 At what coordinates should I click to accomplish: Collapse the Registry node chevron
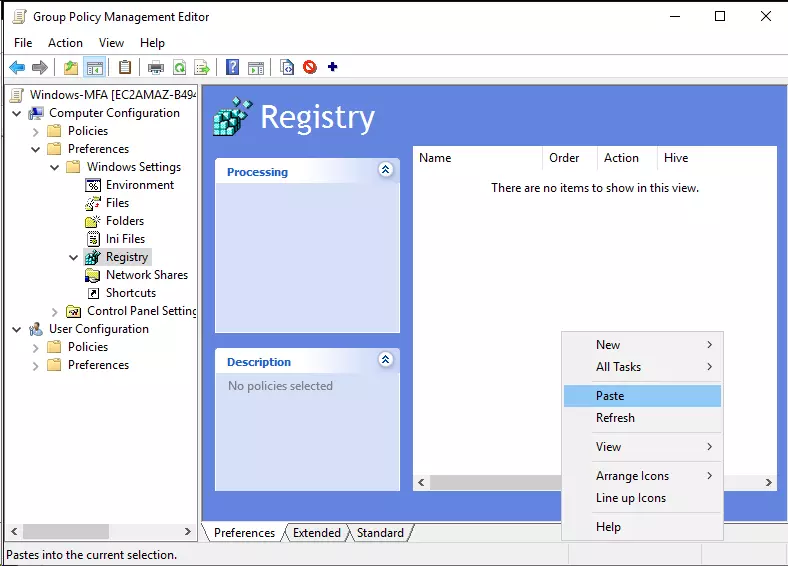pyautogui.click(x=73, y=257)
